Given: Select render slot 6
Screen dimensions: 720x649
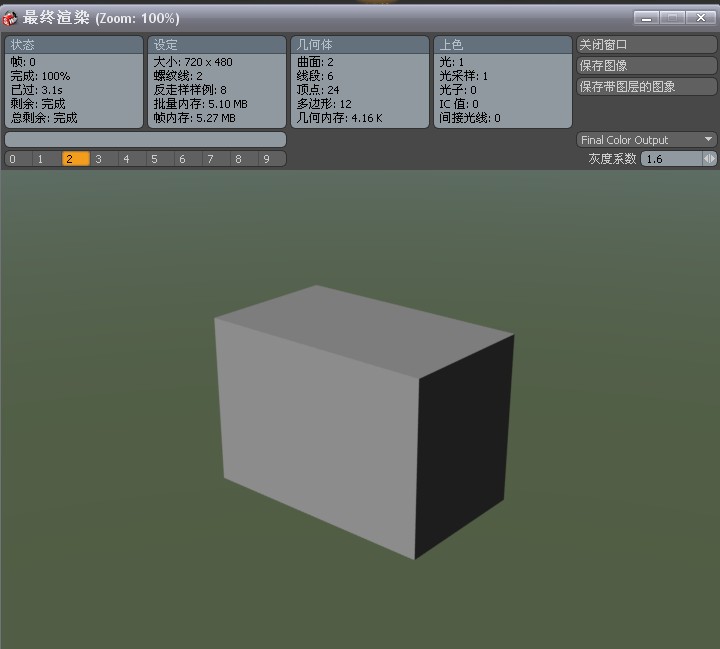Looking at the screenshot, I should (188, 159).
